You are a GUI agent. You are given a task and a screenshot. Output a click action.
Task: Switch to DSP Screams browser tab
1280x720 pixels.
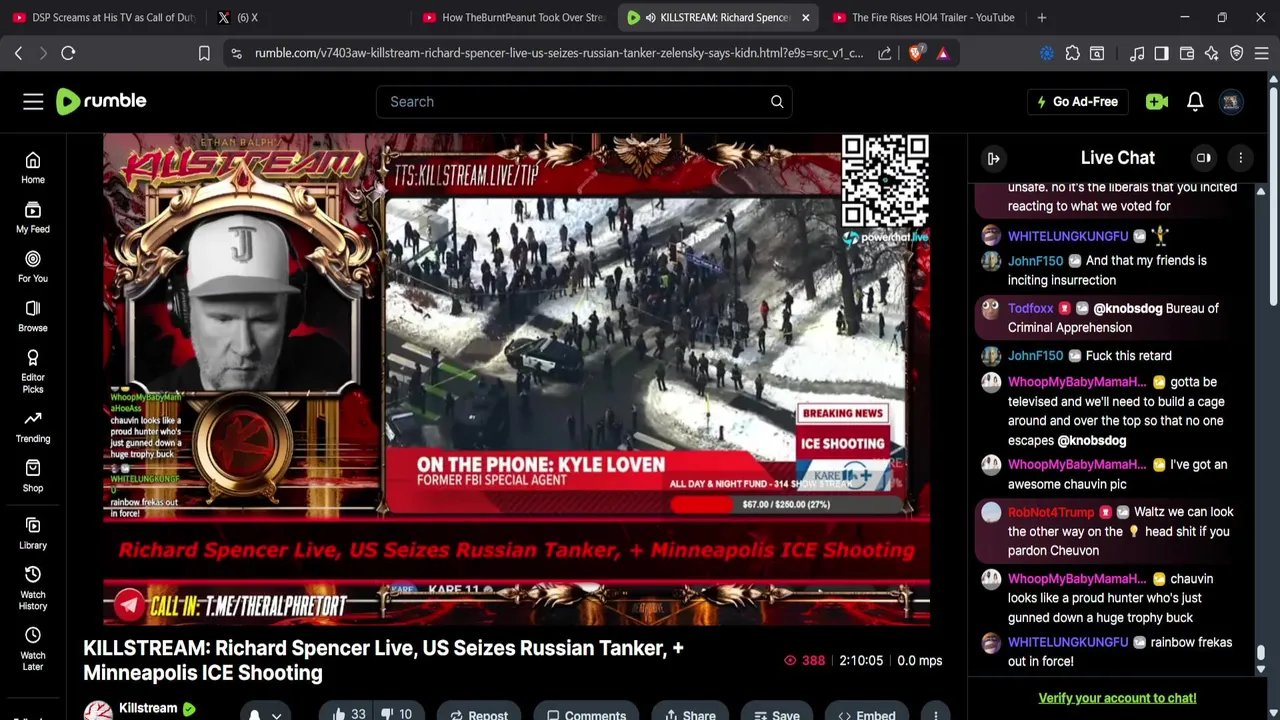106,17
